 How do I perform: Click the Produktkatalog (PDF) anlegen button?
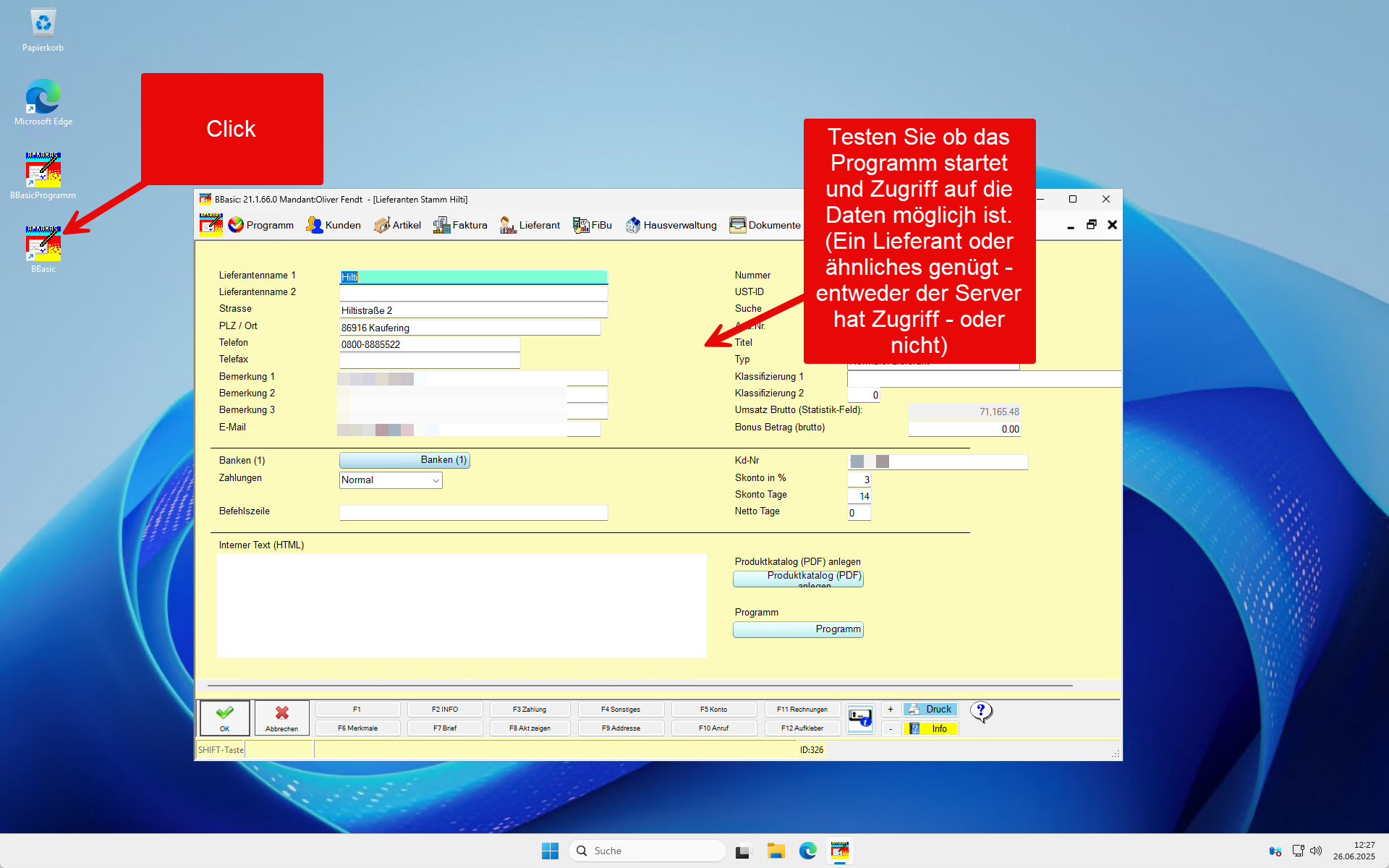point(798,579)
